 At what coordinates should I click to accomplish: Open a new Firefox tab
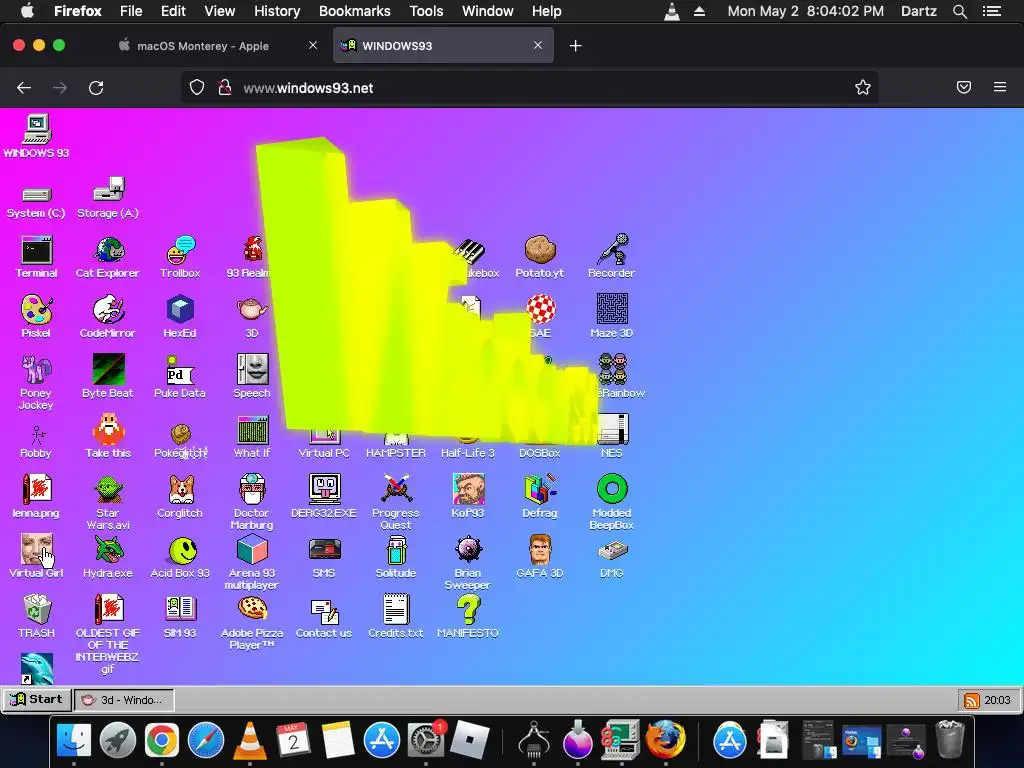click(x=575, y=46)
